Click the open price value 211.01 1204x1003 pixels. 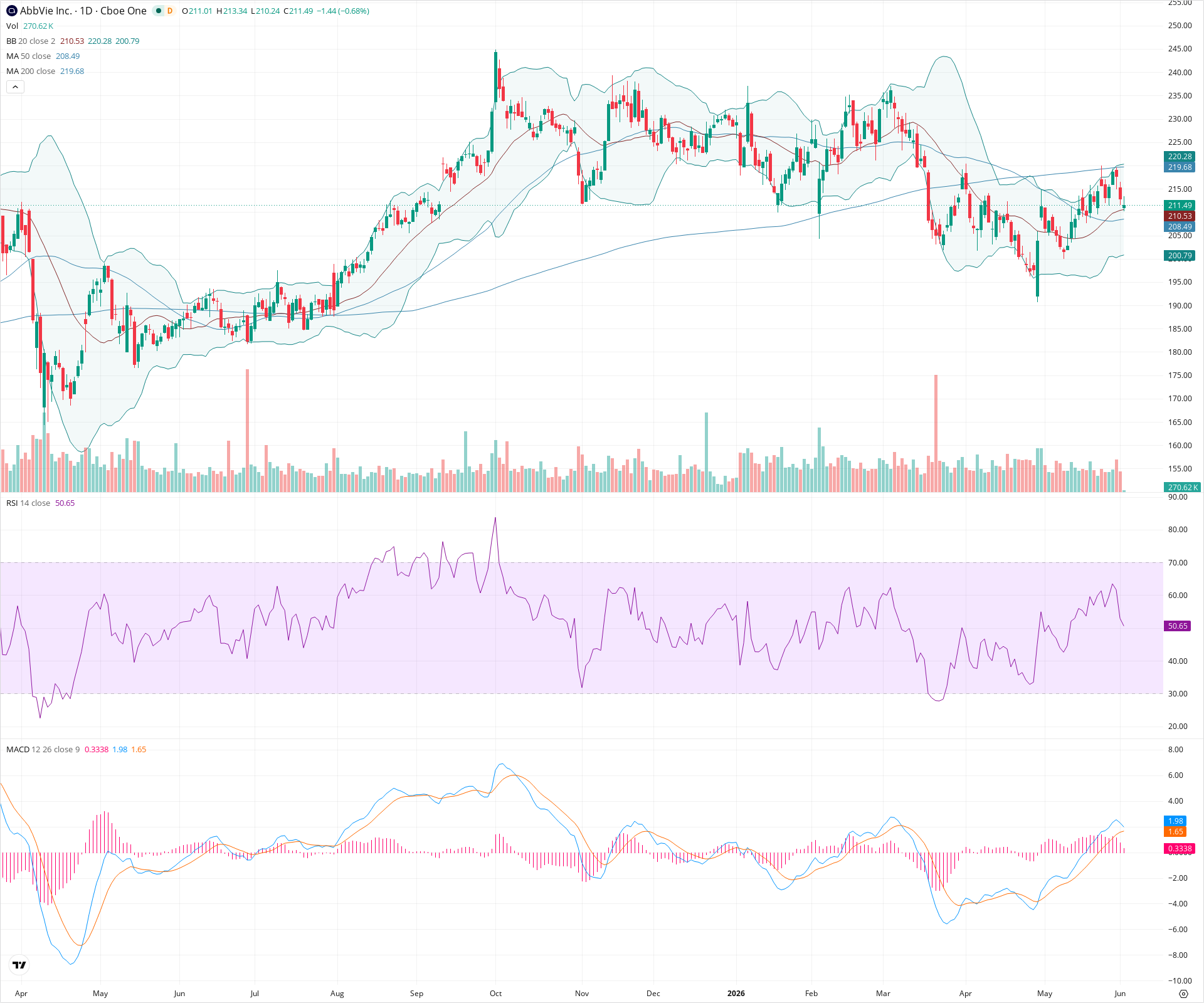tap(201, 11)
